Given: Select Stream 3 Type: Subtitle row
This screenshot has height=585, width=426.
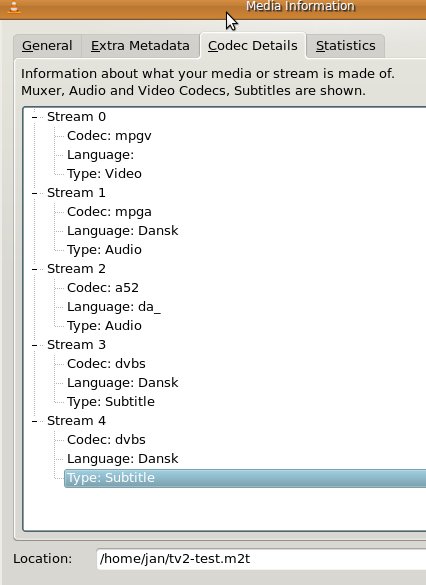Looking at the screenshot, I should point(111,402).
